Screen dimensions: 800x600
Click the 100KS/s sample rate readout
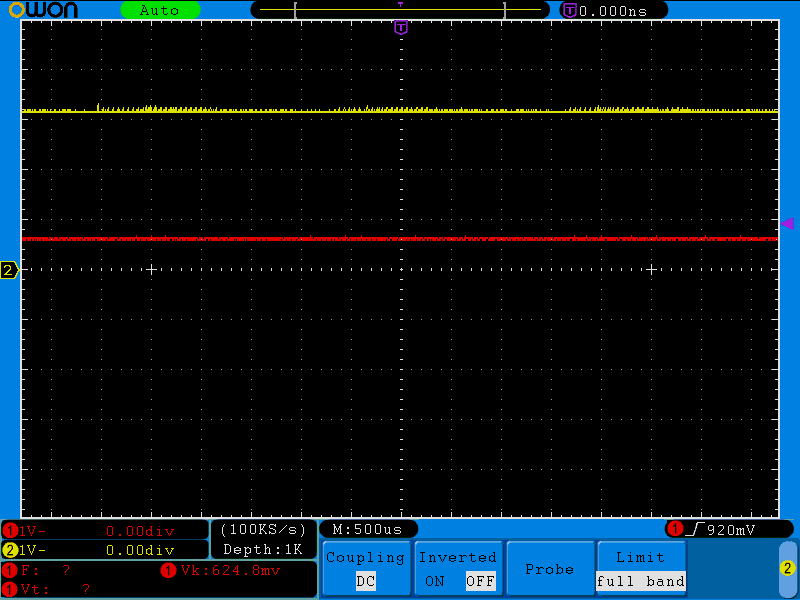tap(263, 529)
